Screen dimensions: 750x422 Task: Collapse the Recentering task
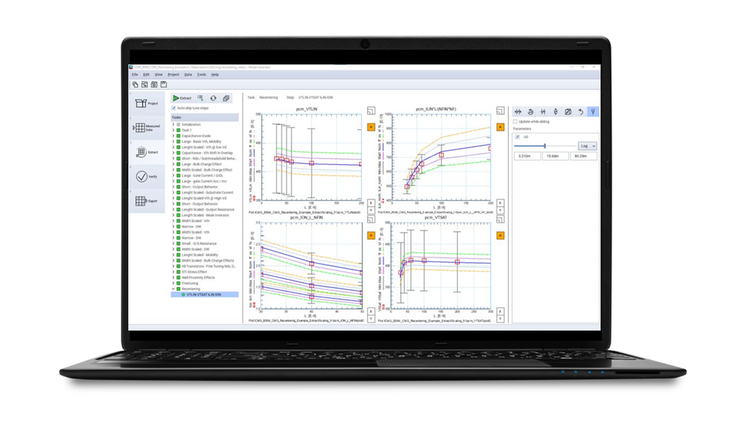coord(174,289)
